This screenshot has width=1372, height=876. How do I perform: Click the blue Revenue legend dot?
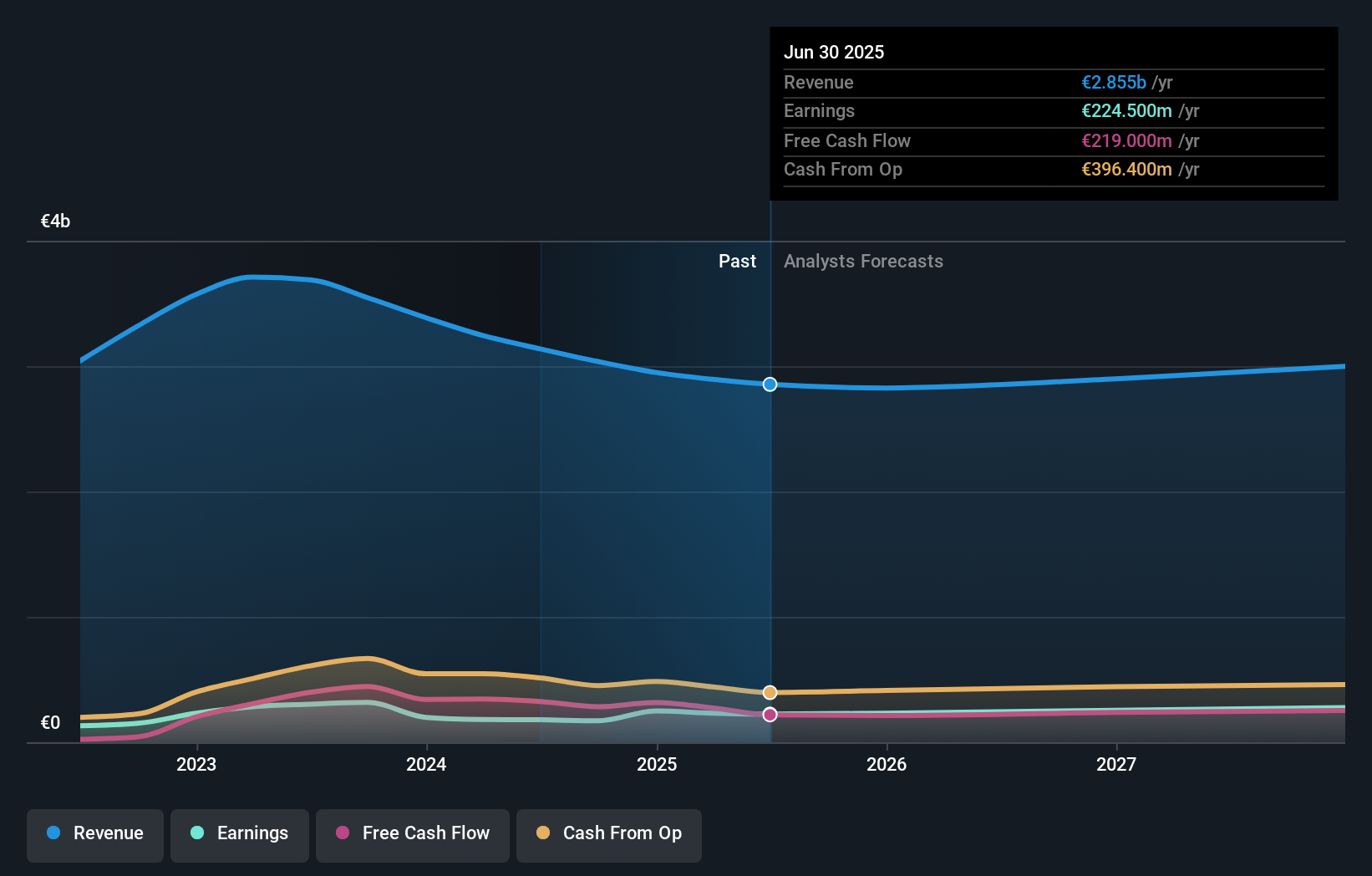(x=53, y=833)
